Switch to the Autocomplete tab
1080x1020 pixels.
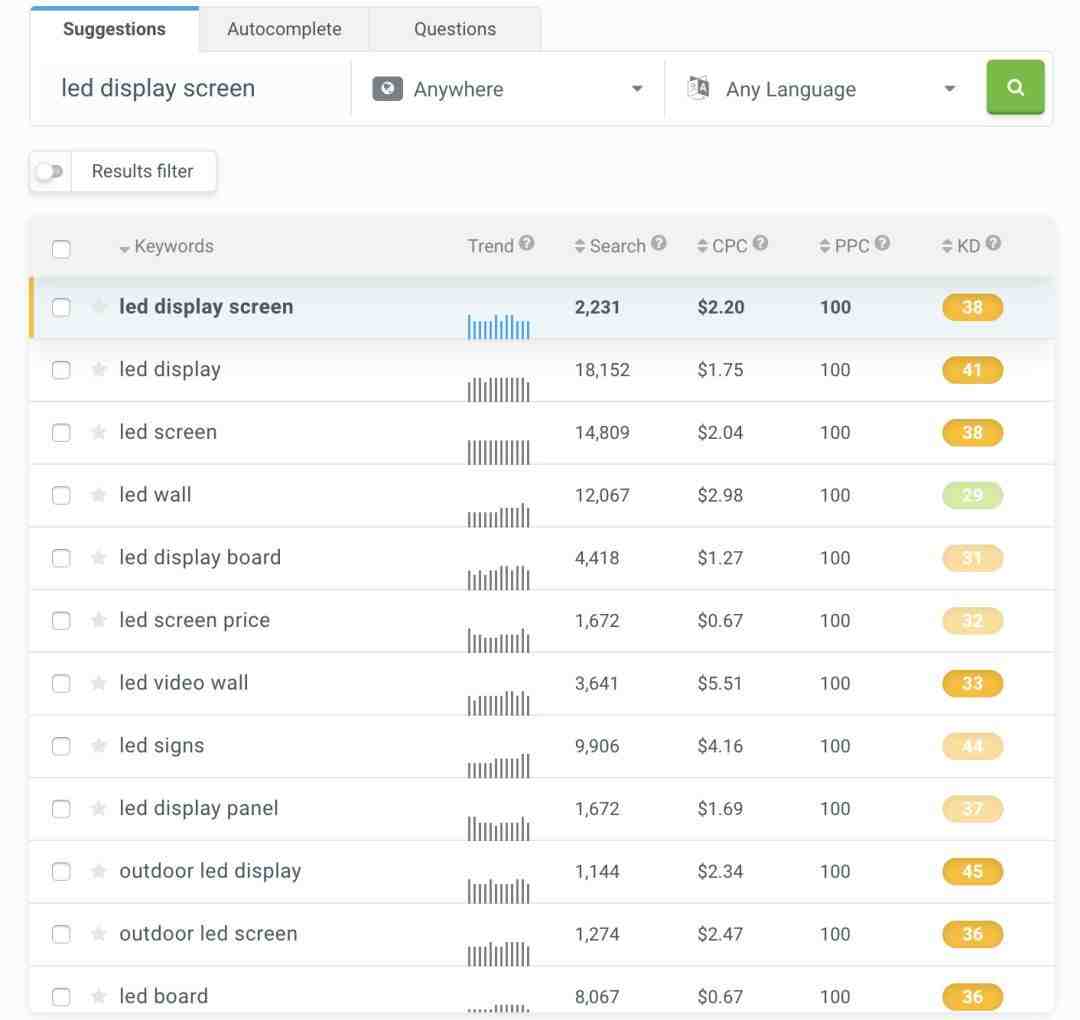[284, 29]
